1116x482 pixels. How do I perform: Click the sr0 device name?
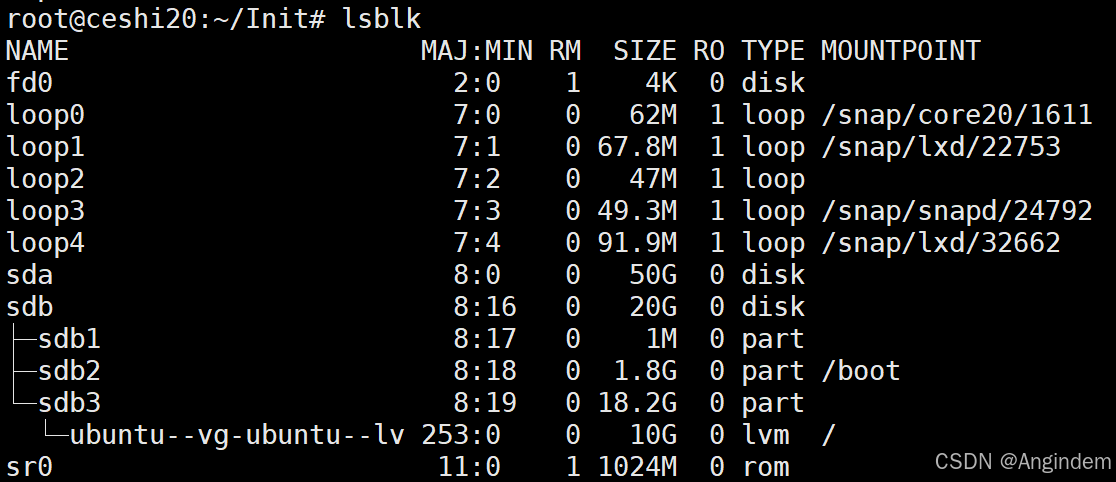[x=29, y=467]
